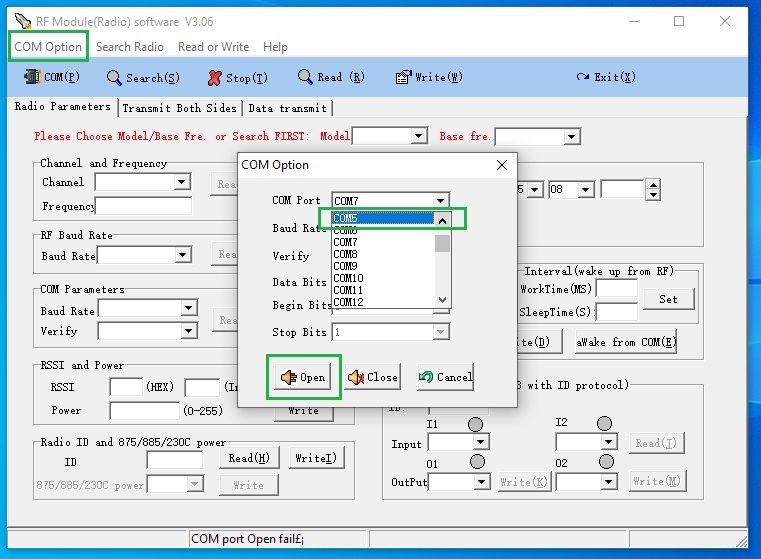This screenshot has width=761, height=559.
Task: Decrease the spinner value with down arrow
Action: click(654, 195)
